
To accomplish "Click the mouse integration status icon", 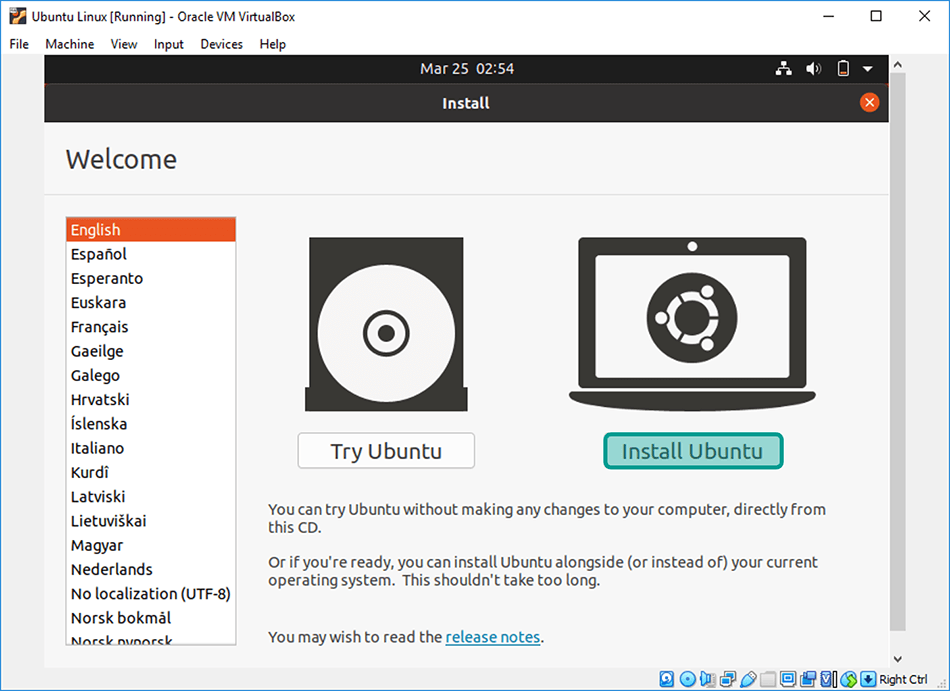I will pos(849,679).
